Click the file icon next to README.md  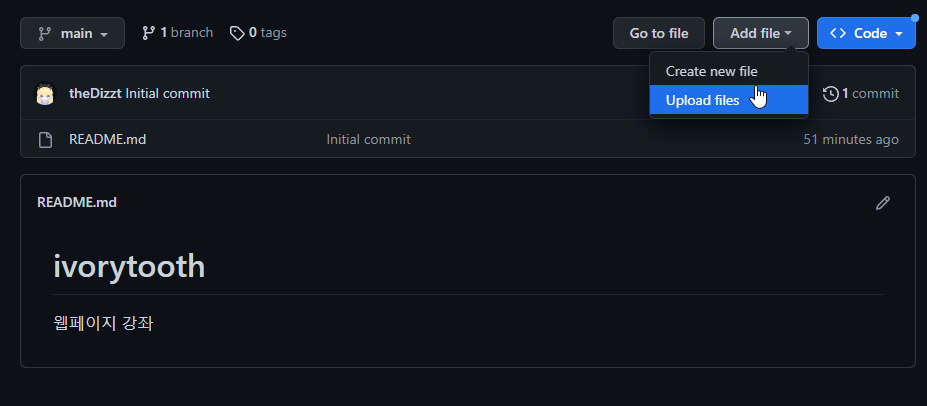46,140
